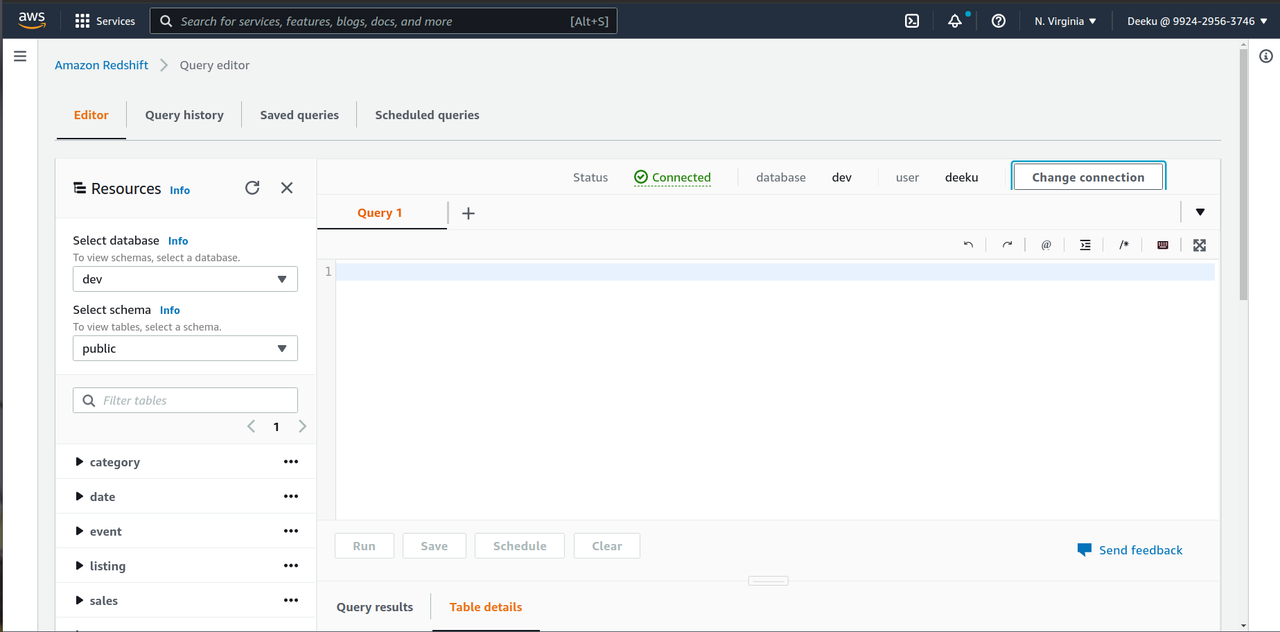Redo the editor change
Image resolution: width=1280 pixels, height=632 pixels.
(x=1007, y=245)
